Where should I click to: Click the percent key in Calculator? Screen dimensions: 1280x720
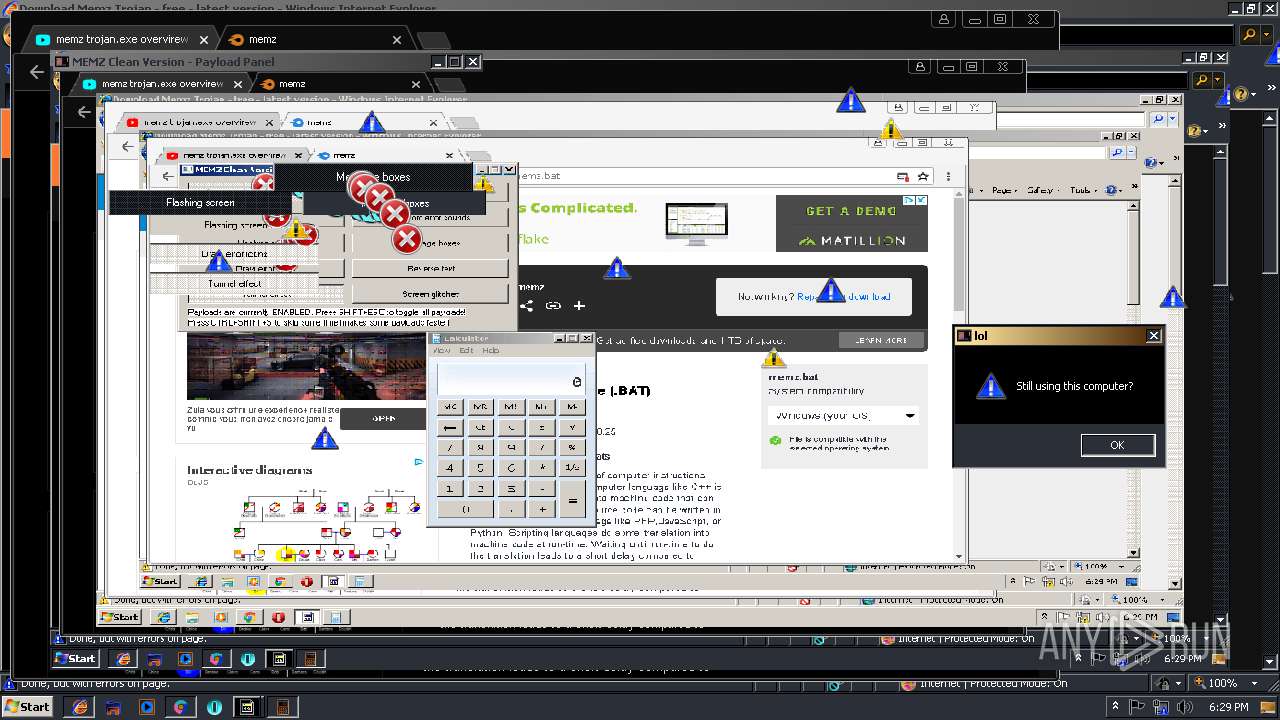pyautogui.click(x=573, y=447)
